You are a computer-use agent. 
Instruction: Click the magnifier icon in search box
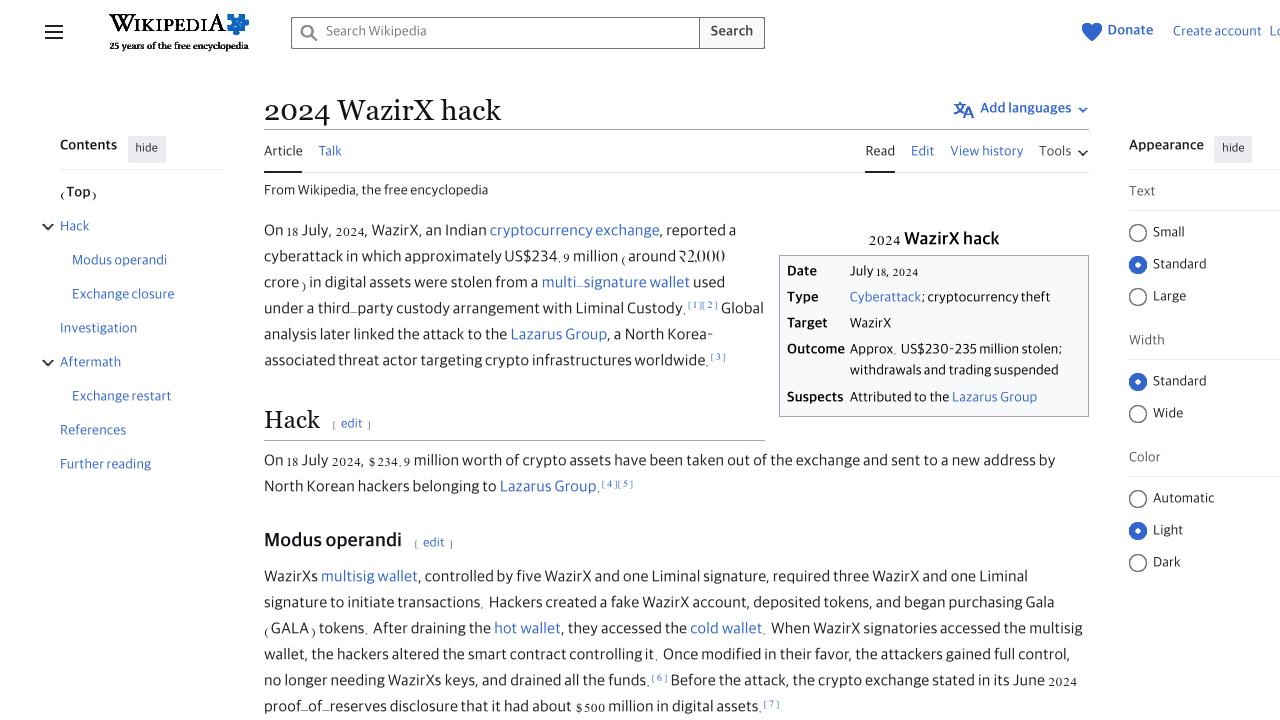[309, 33]
